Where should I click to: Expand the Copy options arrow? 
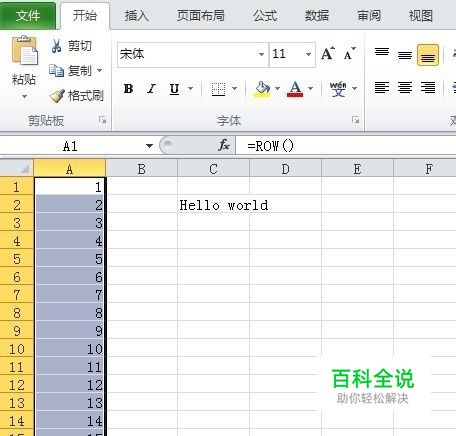(99, 70)
